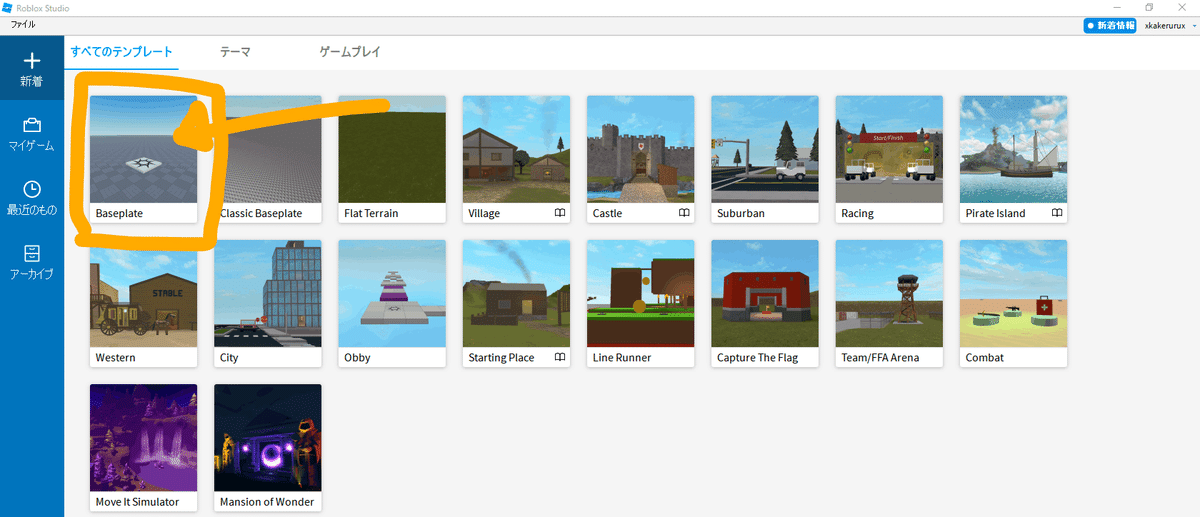Select the Combat template thumbnail
The width and height of the screenshot is (1200, 517).
(1013, 293)
